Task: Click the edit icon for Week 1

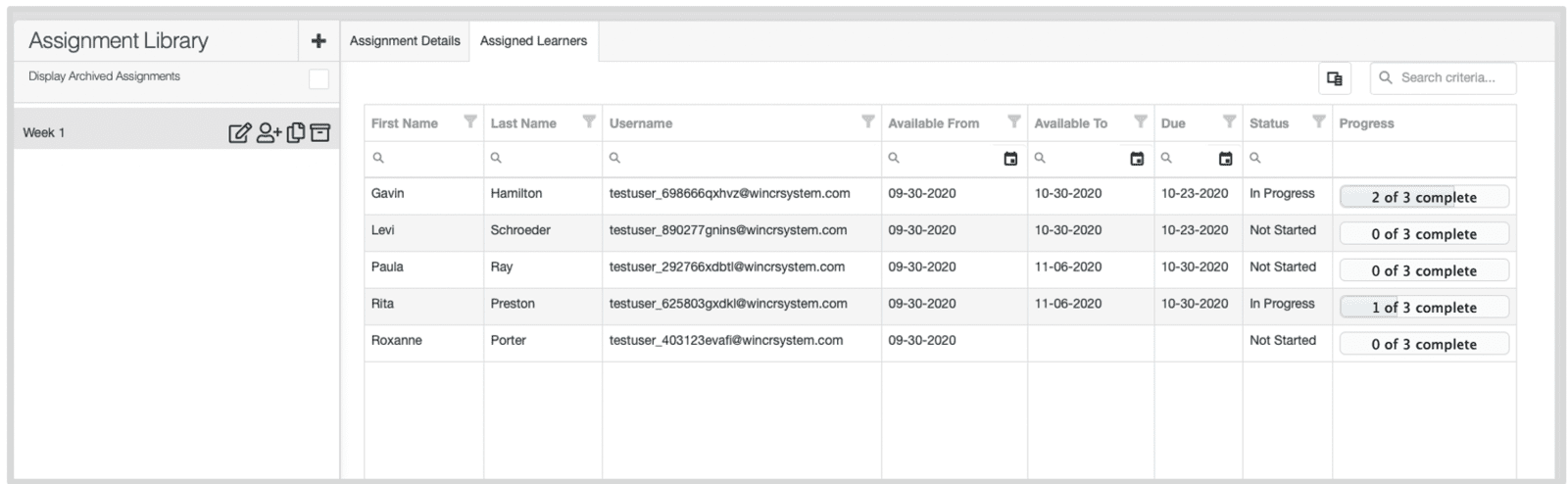Action: pyautogui.click(x=239, y=133)
